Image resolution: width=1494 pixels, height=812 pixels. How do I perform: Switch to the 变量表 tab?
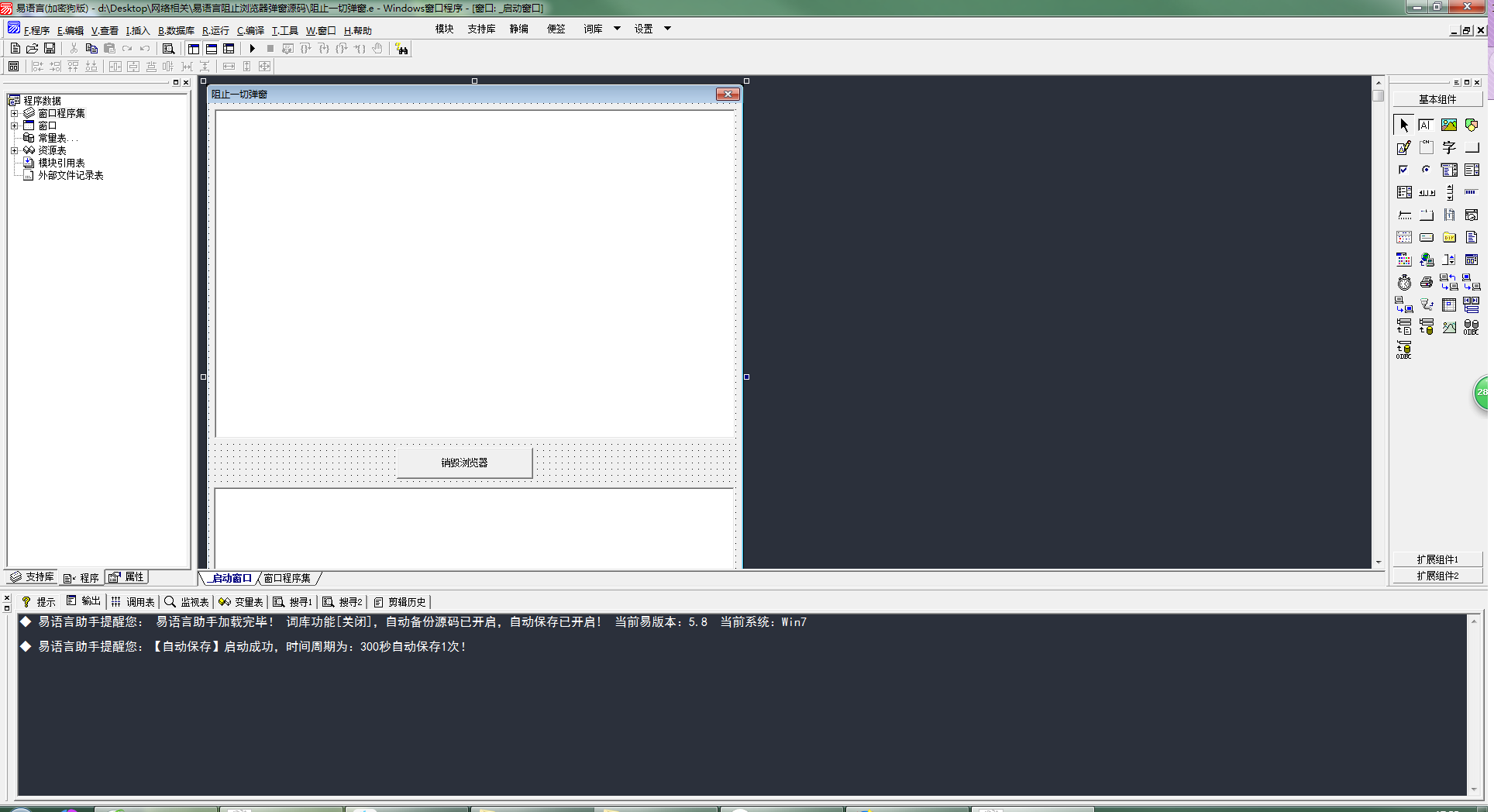[241, 602]
